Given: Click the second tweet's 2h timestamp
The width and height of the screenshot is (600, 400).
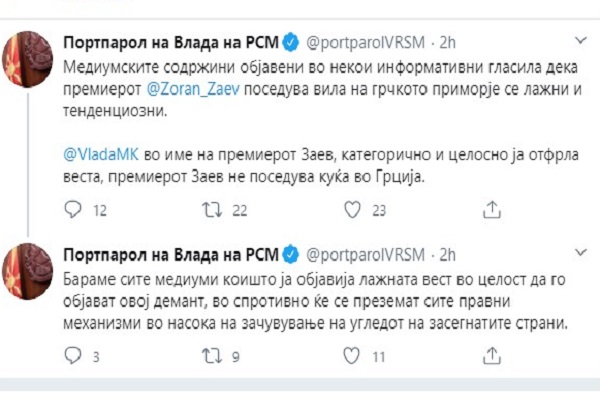Looking at the screenshot, I should pos(447,255).
